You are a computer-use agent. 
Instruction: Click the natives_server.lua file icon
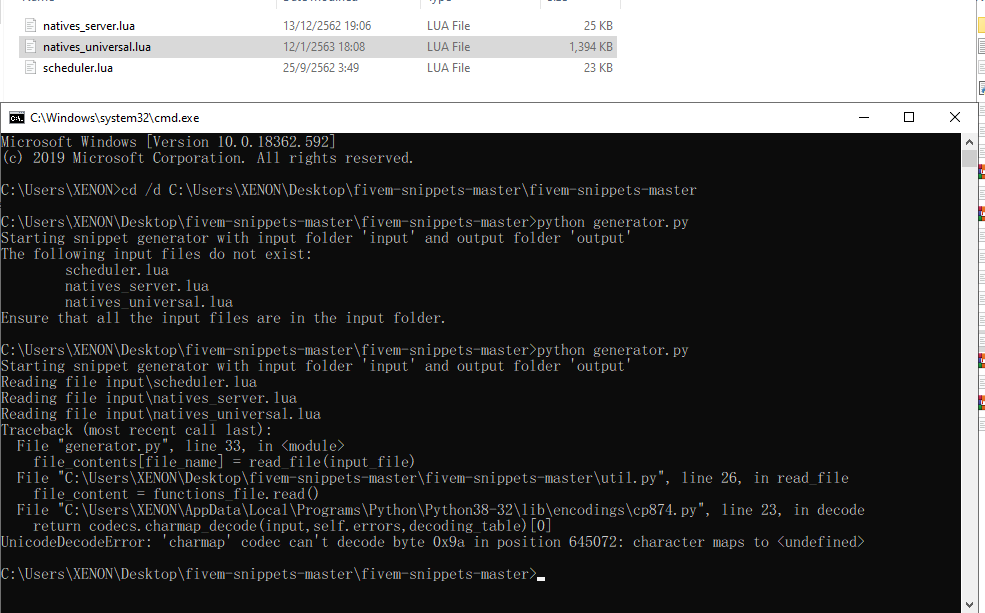[30, 25]
